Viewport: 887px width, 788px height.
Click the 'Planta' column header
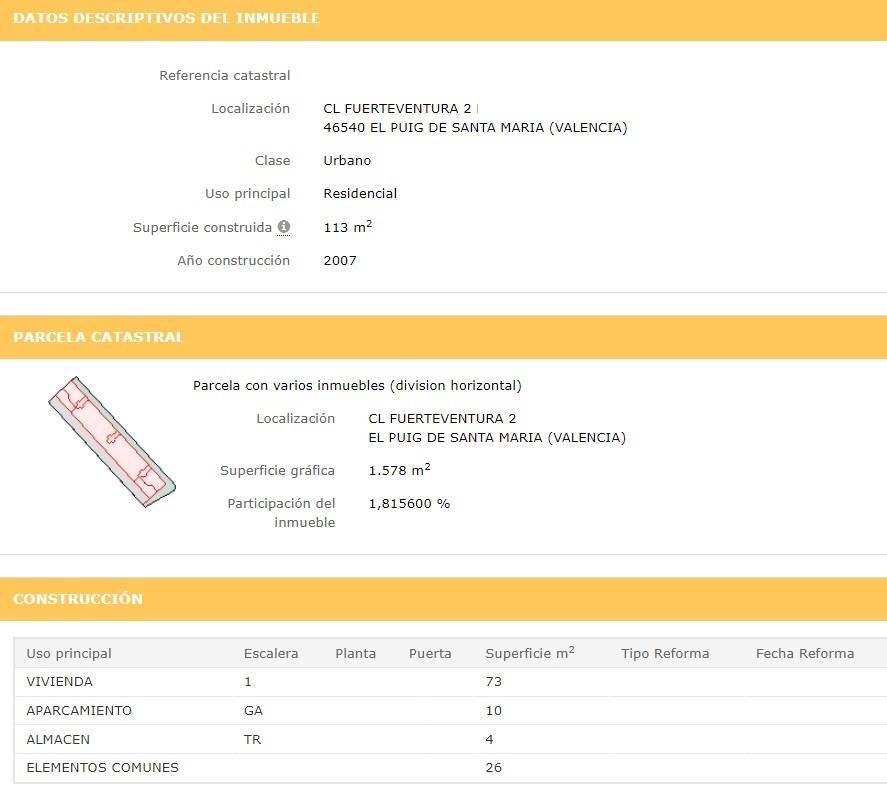[355, 653]
